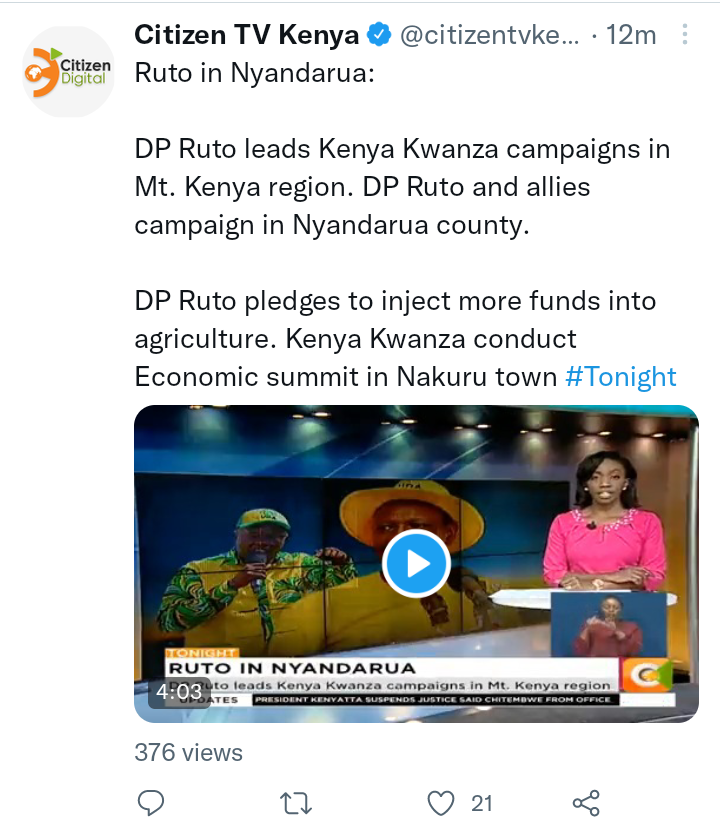Click the Citizen logo in the video corner
Viewport: 720px width, 836px height.
(x=647, y=674)
